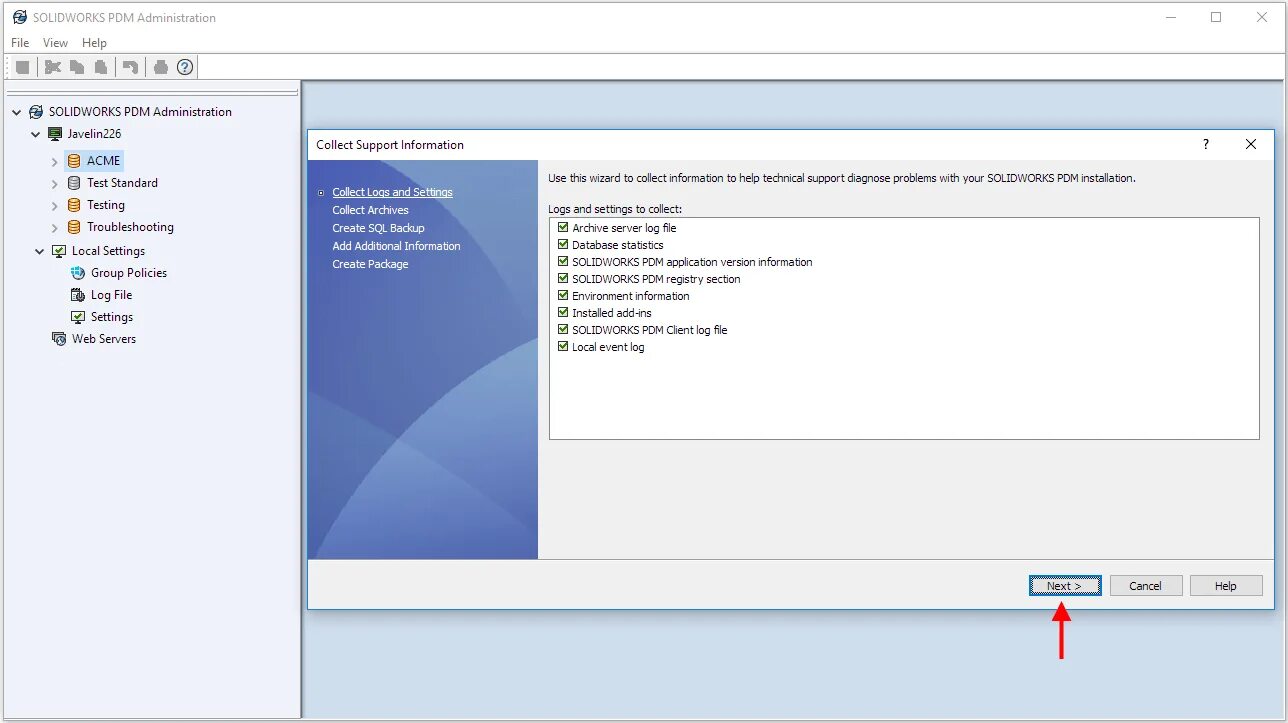Click the Log File icon
The width and height of the screenshot is (1288, 723).
click(x=78, y=295)
